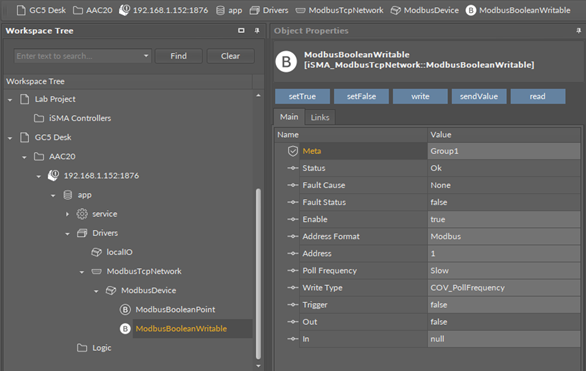Maximize the Workspace Tree panel
The image size is (586, 371).
[241, 31]
